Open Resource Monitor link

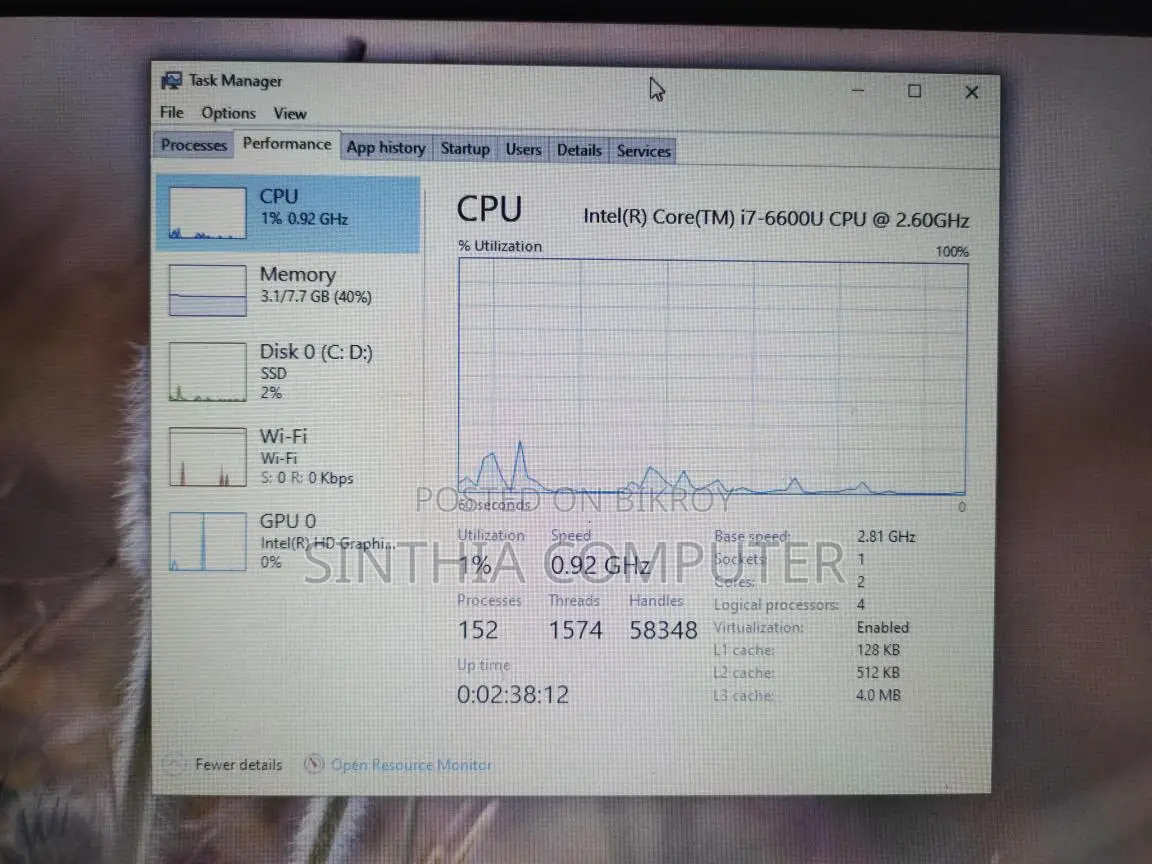pos(411,765)
